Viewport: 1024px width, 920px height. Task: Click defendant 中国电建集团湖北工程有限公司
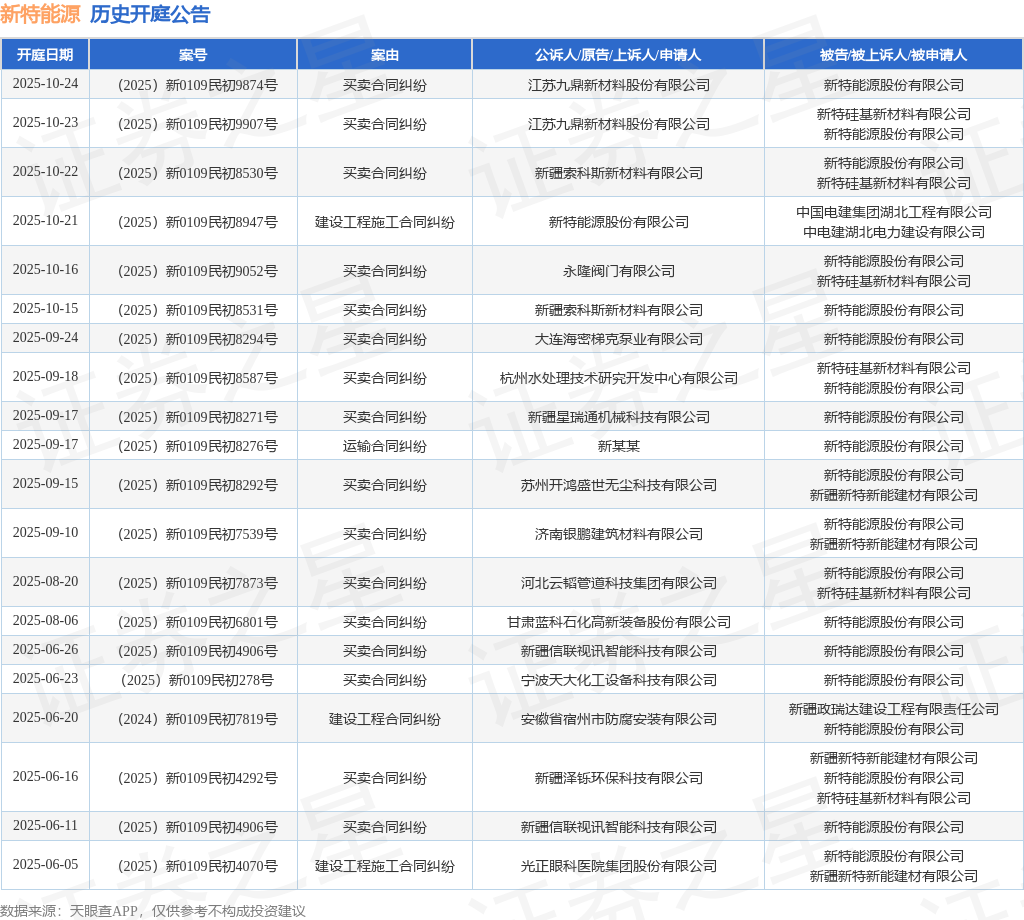[x=893, y=212]
